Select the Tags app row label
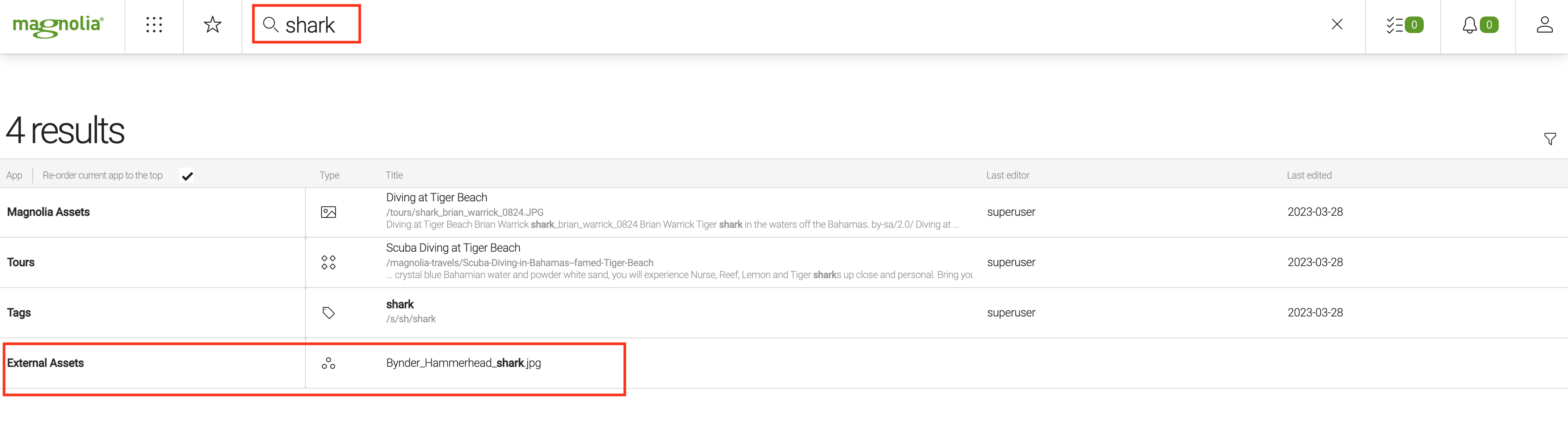The height and width of the screenshot is (439, 1568). tap(19, 312)
